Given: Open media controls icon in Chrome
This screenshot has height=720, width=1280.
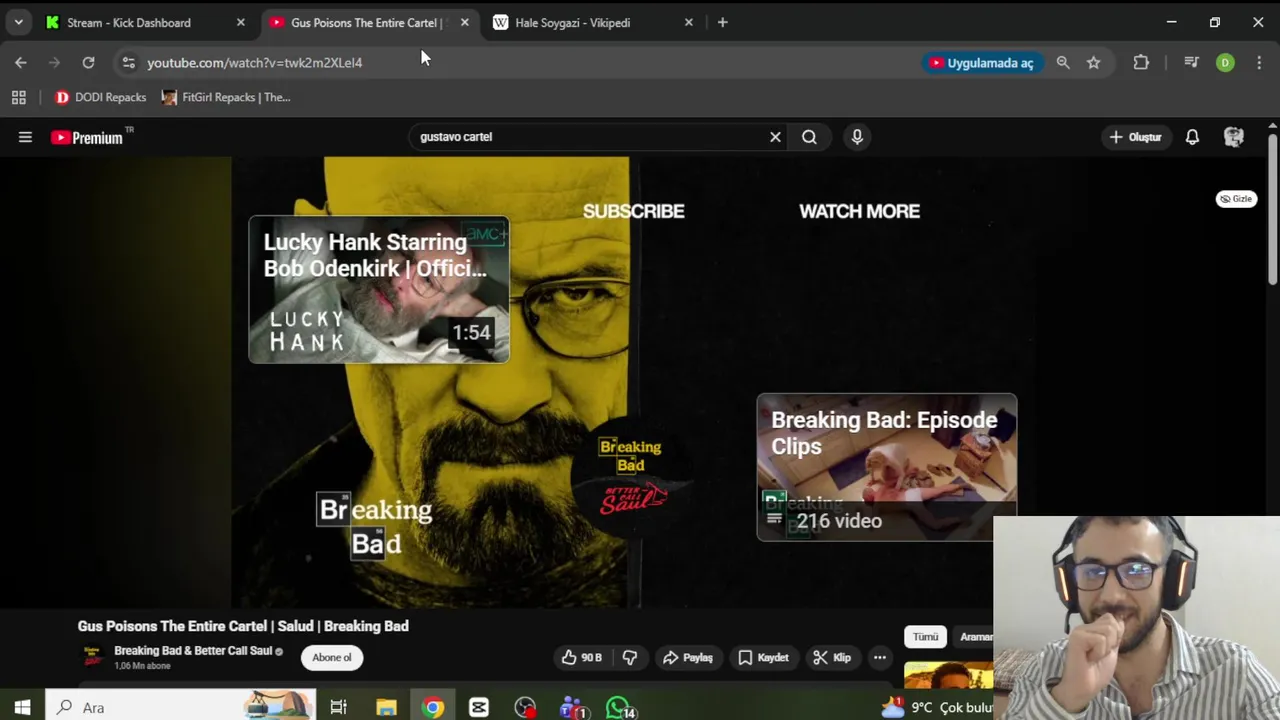Looking at the screenshot, I should click(1191, 62).
